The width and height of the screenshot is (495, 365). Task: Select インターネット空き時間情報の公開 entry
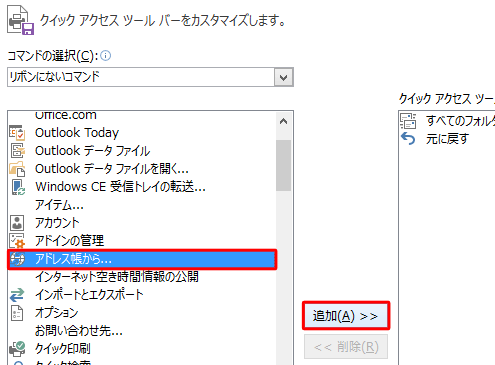coord(142,277)
